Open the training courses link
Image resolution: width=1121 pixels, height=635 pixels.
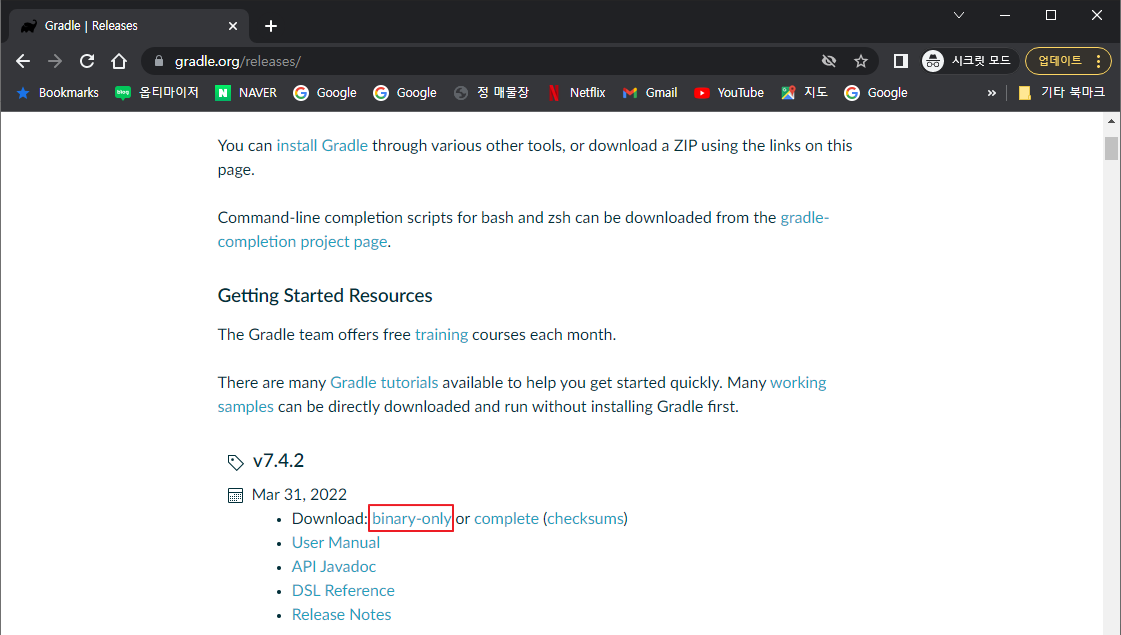click(441, 335)
